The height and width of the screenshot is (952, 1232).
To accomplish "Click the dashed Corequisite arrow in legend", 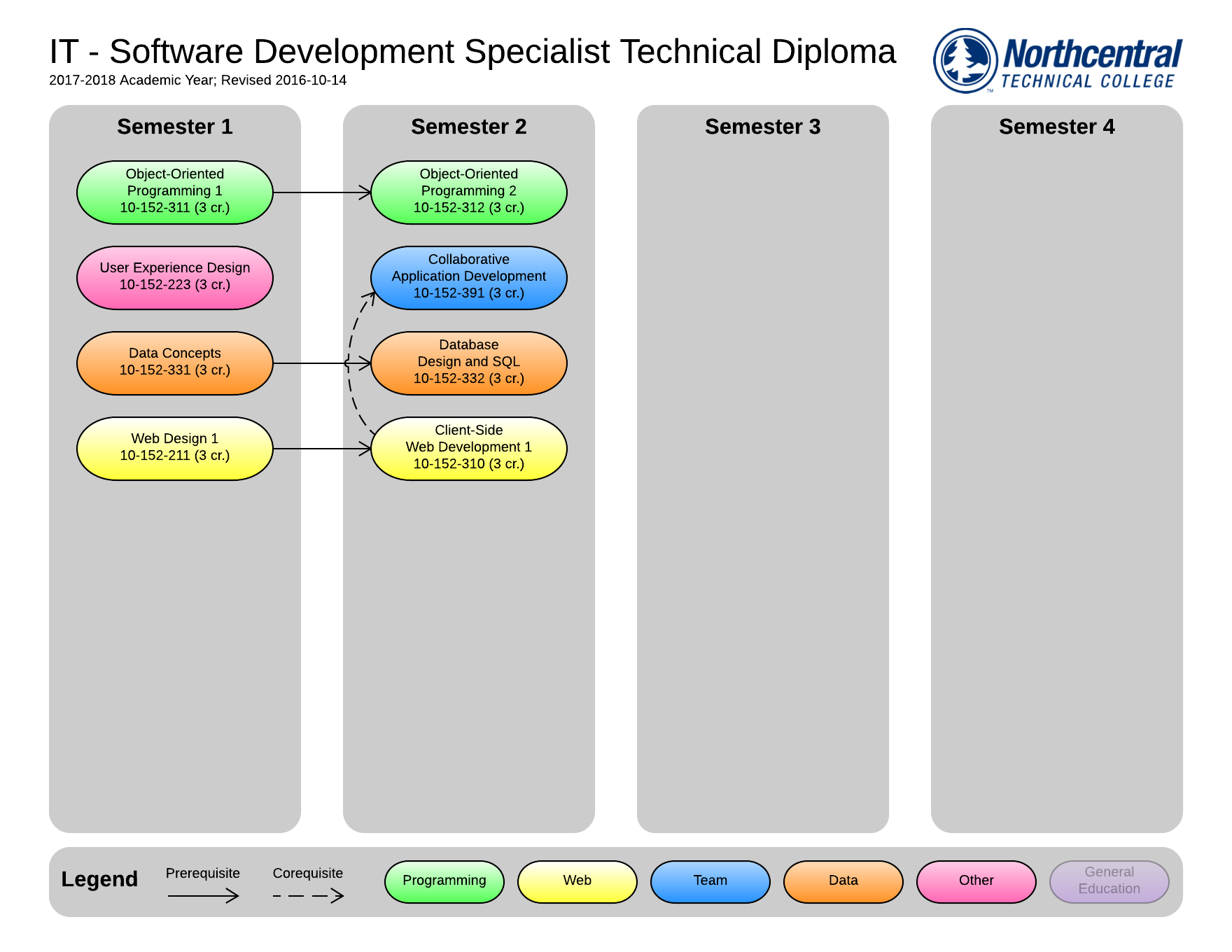I will [308, 895].
